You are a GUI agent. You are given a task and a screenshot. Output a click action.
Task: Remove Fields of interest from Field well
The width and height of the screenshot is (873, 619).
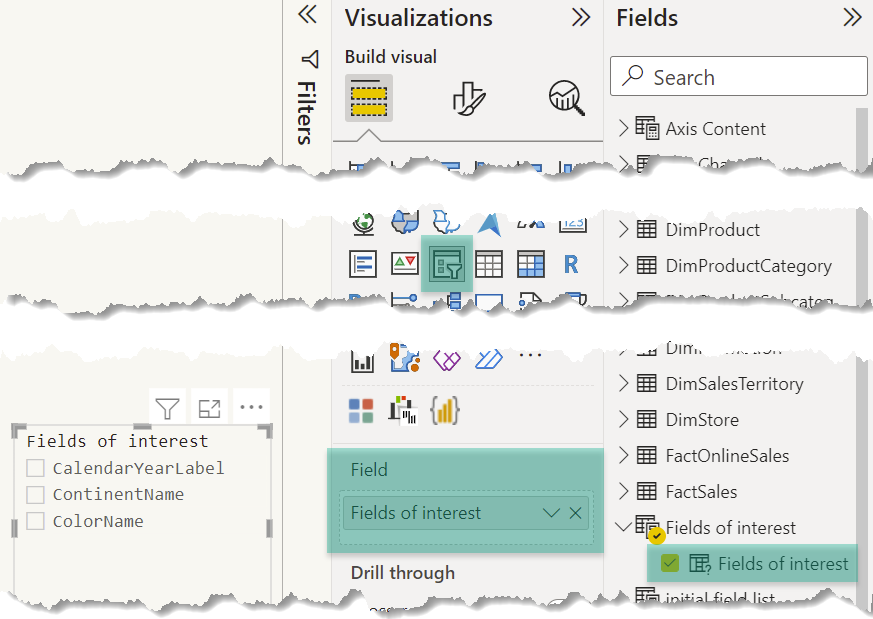576,513
